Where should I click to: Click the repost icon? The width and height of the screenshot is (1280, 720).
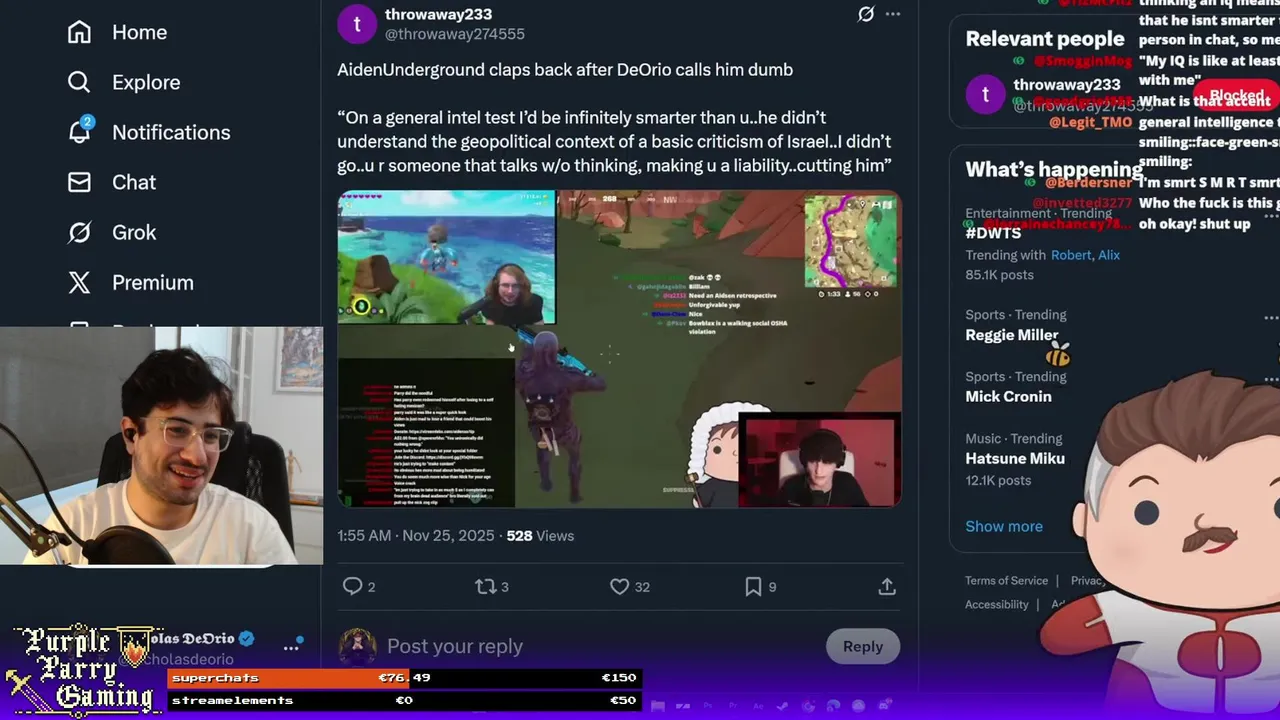(x=485, y=587)
